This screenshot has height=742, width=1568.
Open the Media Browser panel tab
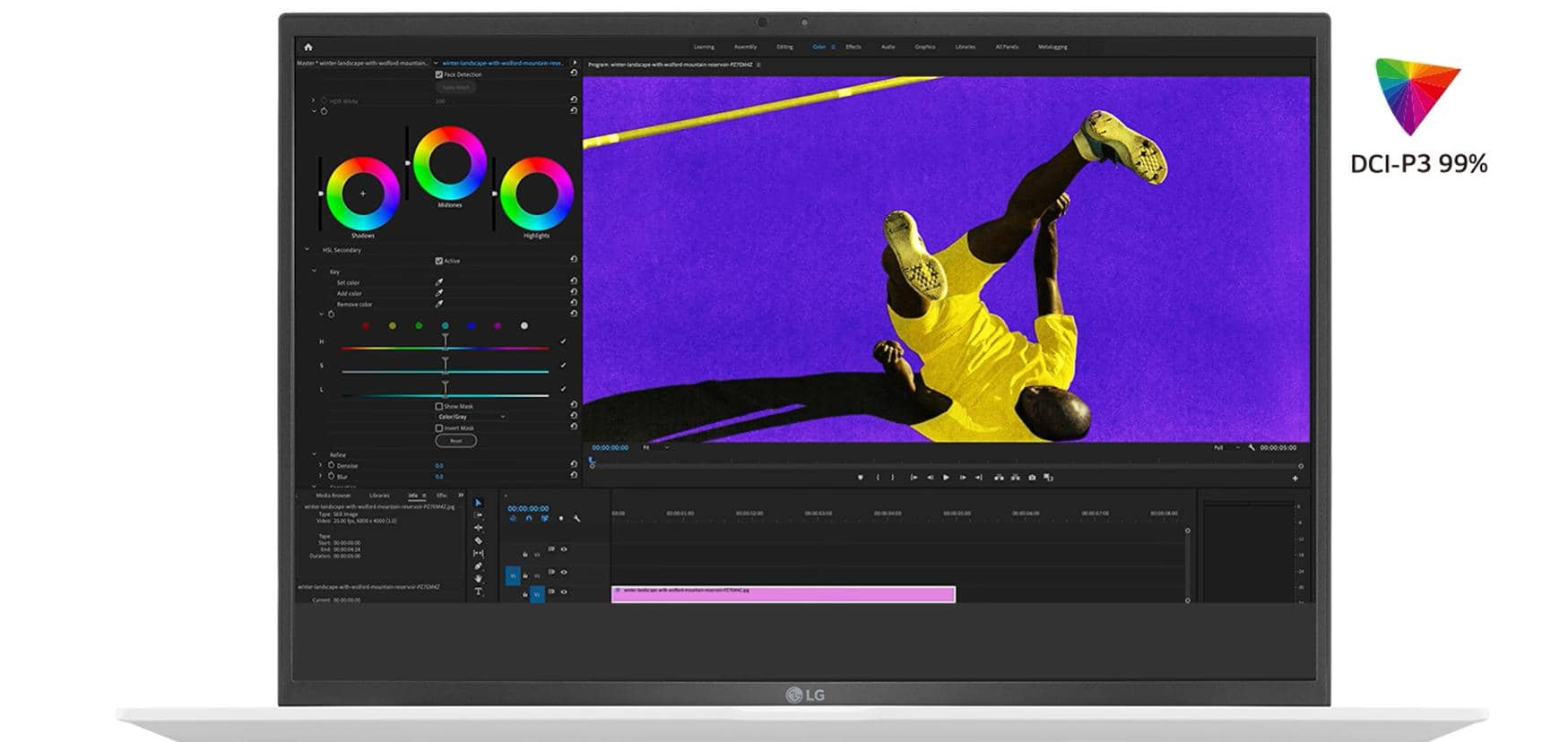tap(333, 496)
